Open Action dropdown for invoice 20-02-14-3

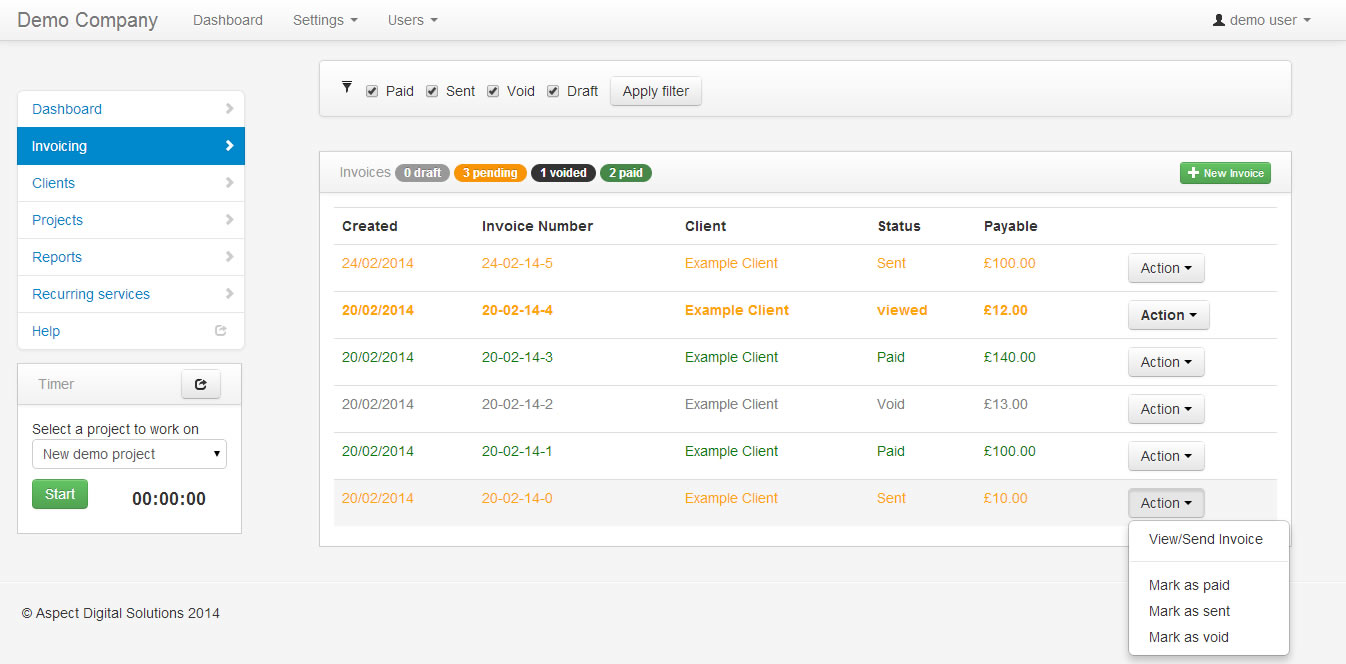[1166, 362]
